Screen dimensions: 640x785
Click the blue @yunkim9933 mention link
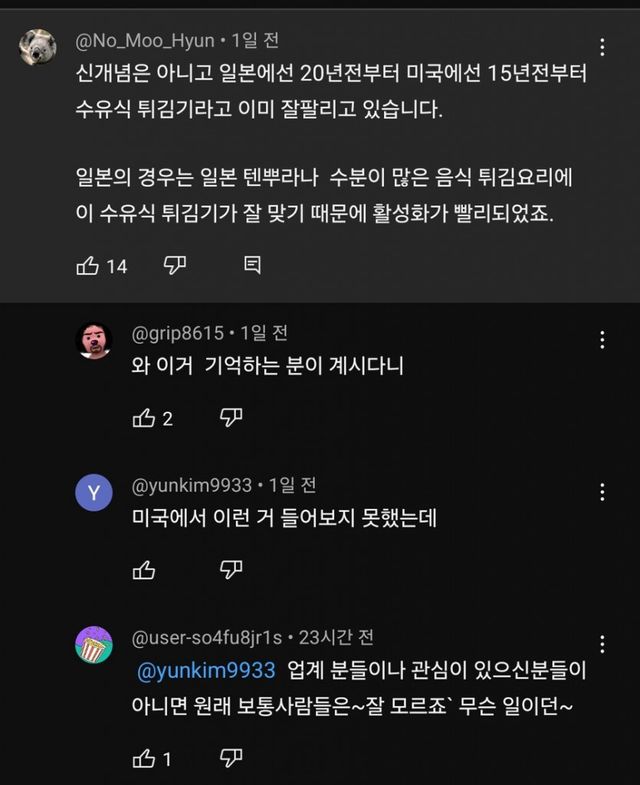[204, 671]
